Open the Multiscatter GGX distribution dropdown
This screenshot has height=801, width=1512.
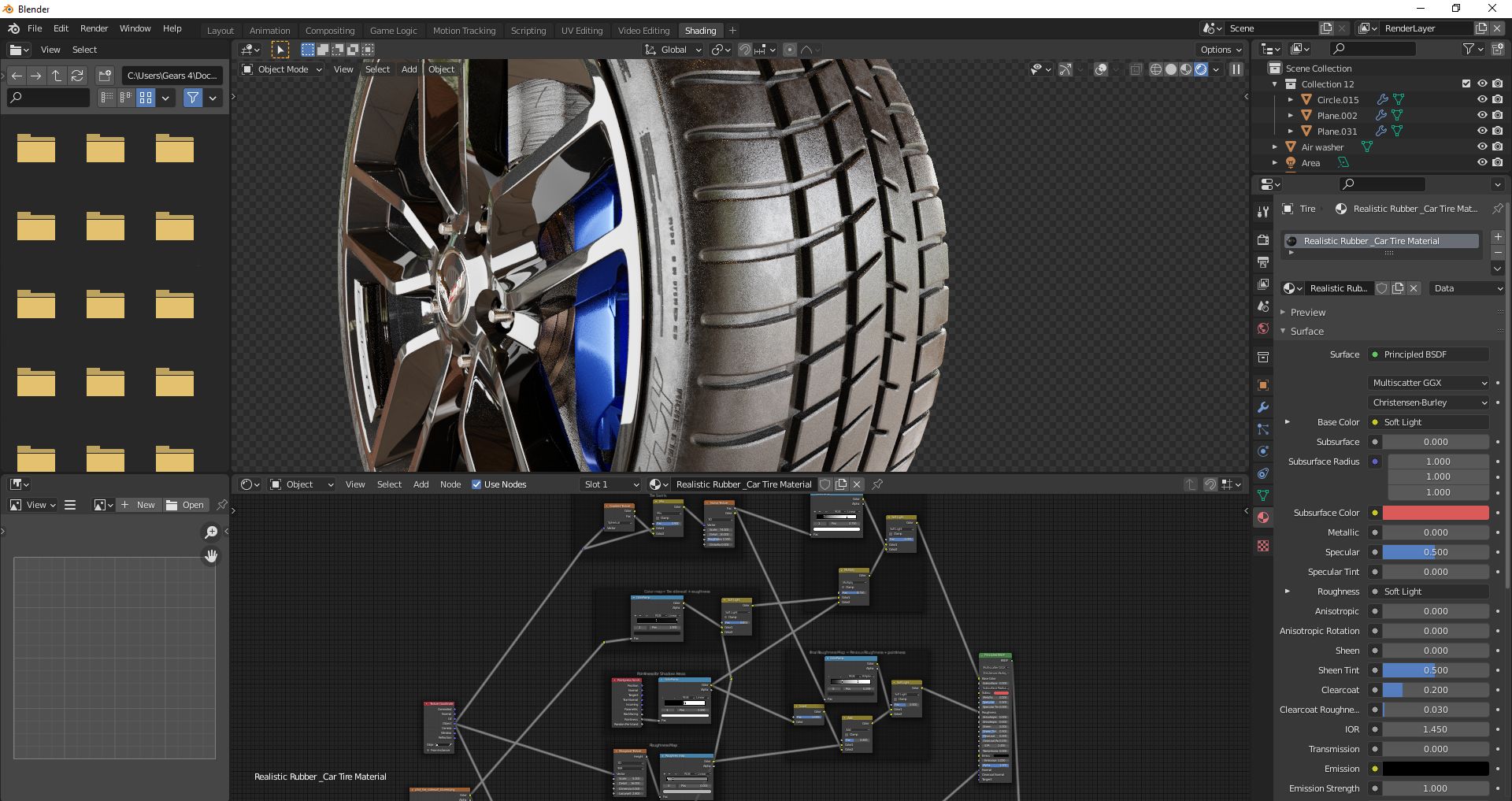point(1429,383)
